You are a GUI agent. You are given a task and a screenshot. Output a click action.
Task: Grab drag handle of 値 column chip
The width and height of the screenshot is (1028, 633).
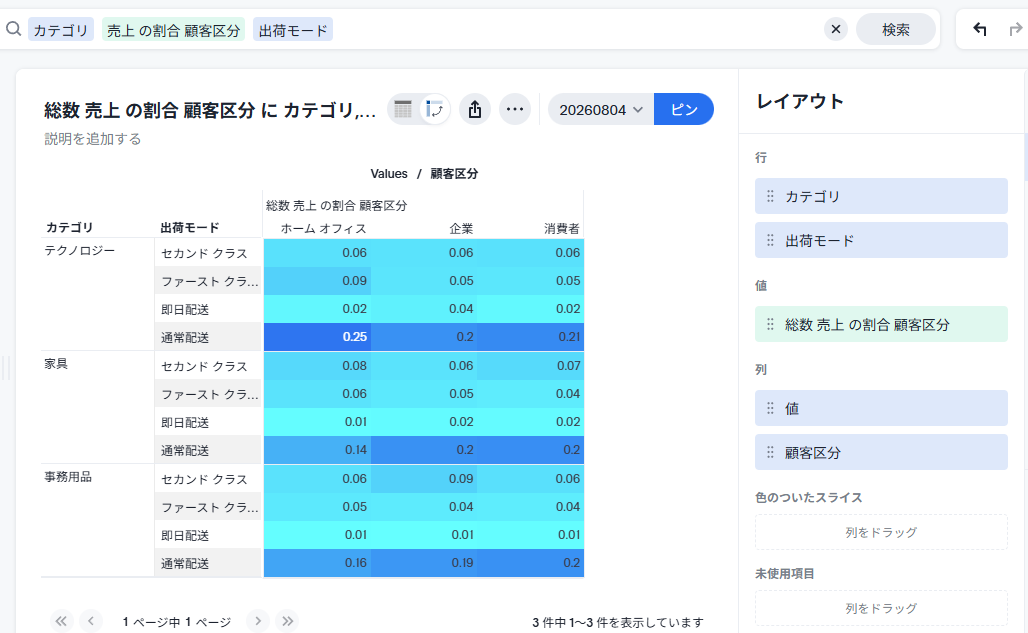770,408
